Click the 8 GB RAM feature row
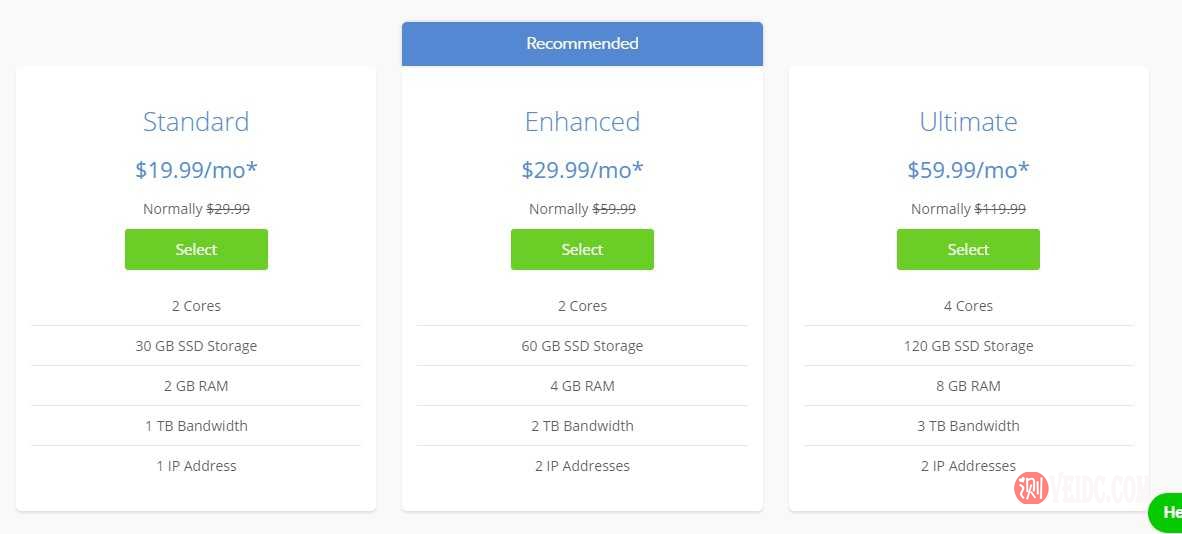Screen dimensions: 1182x534 [968, 386]
